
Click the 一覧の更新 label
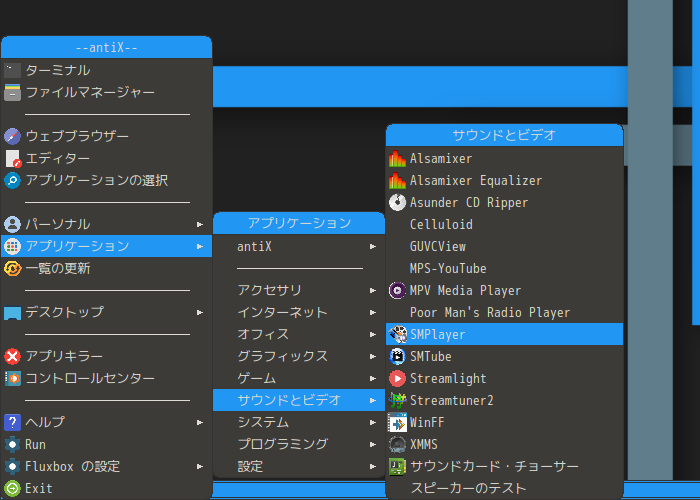pyautogui.click(x=58, y=268)
